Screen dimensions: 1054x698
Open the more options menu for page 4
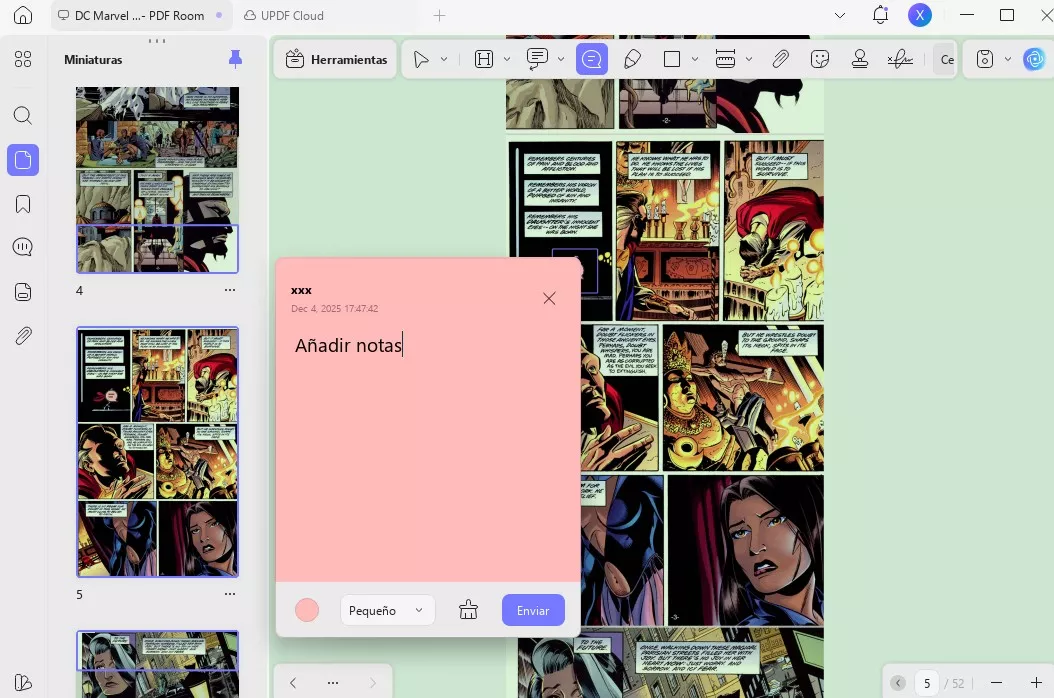[230, 290]
